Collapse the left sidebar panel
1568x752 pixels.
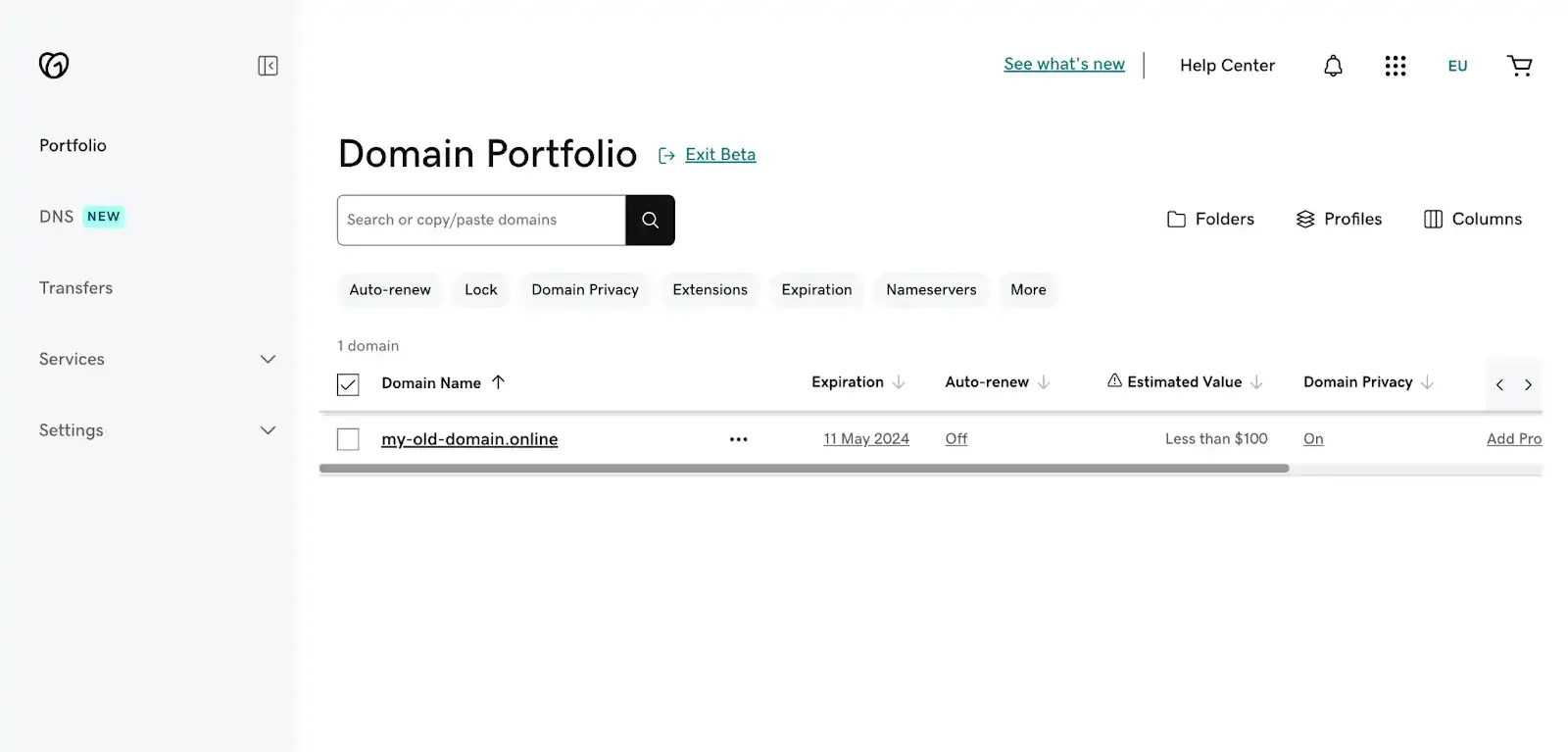(x=267, y=66)
